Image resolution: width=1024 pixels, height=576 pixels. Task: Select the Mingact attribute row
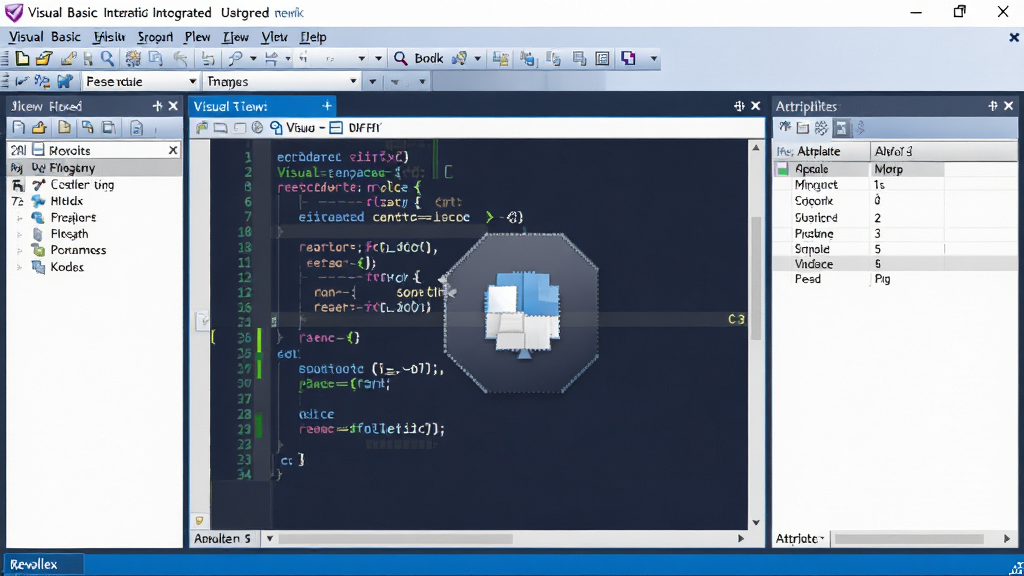click(895, 185)
